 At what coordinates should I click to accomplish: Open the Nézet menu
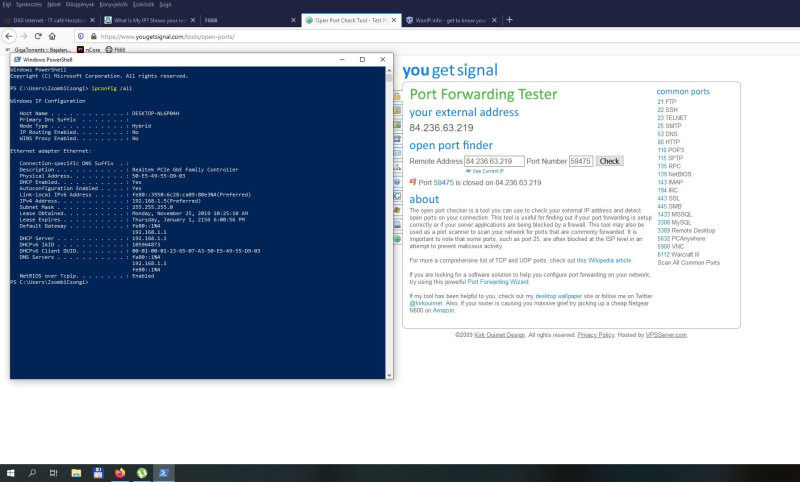pos(54,4)
